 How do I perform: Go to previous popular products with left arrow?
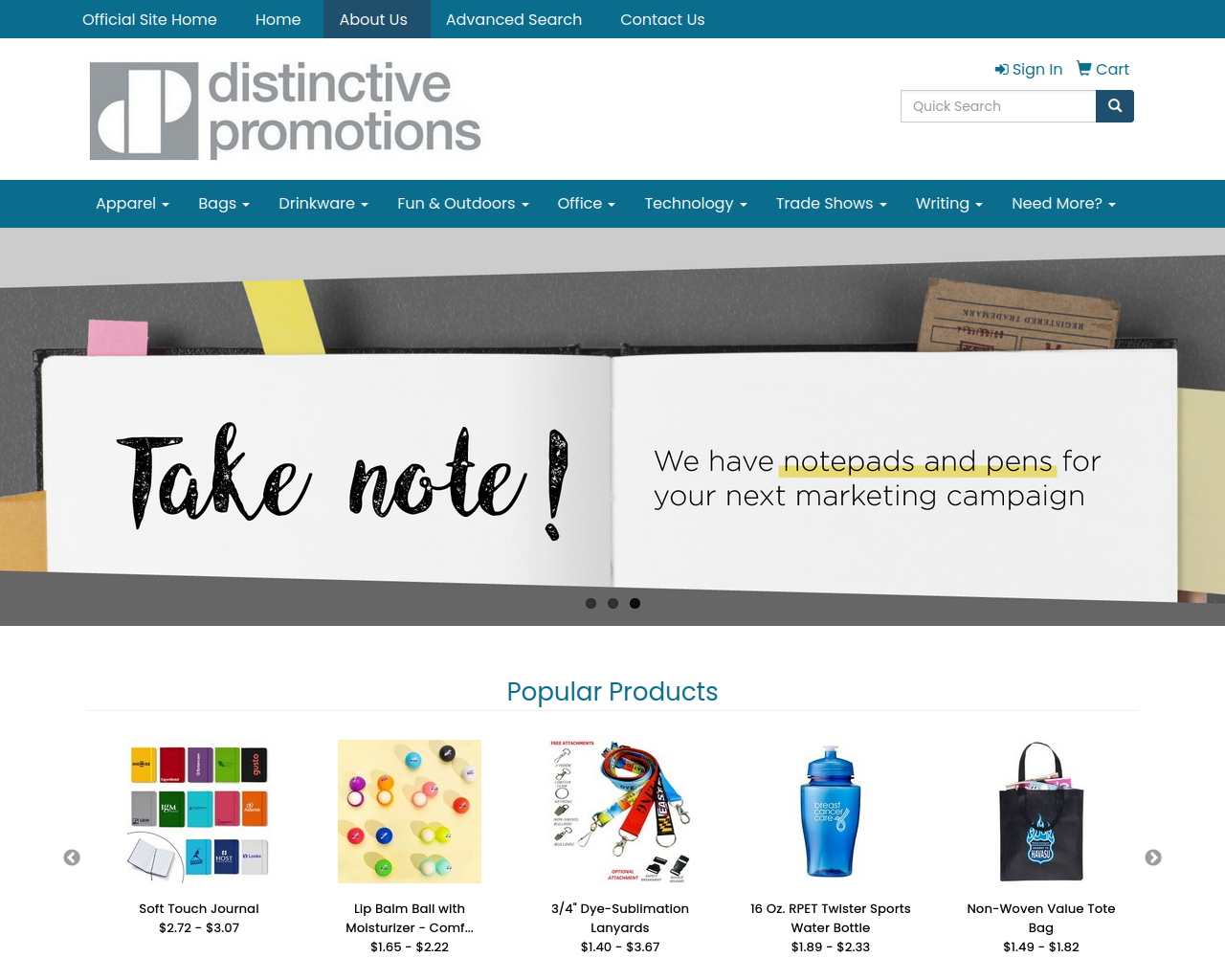click(x=72, y=857)
